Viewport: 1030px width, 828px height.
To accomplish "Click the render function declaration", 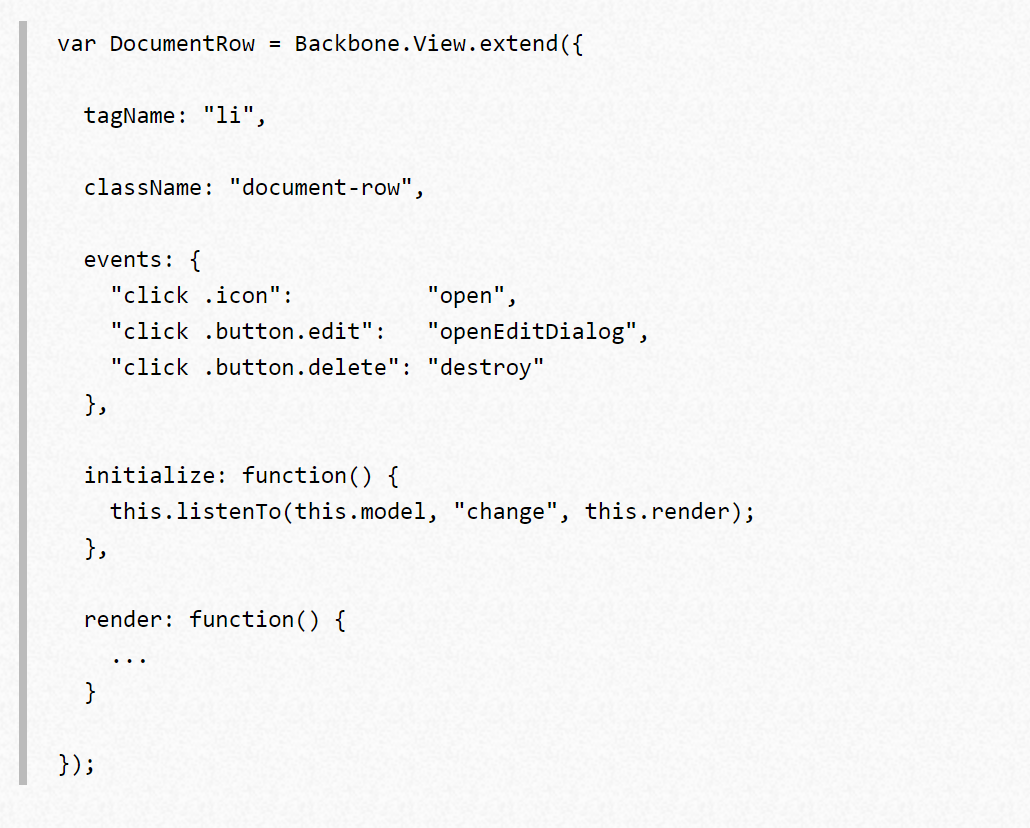I will click(x=215, y=620).
